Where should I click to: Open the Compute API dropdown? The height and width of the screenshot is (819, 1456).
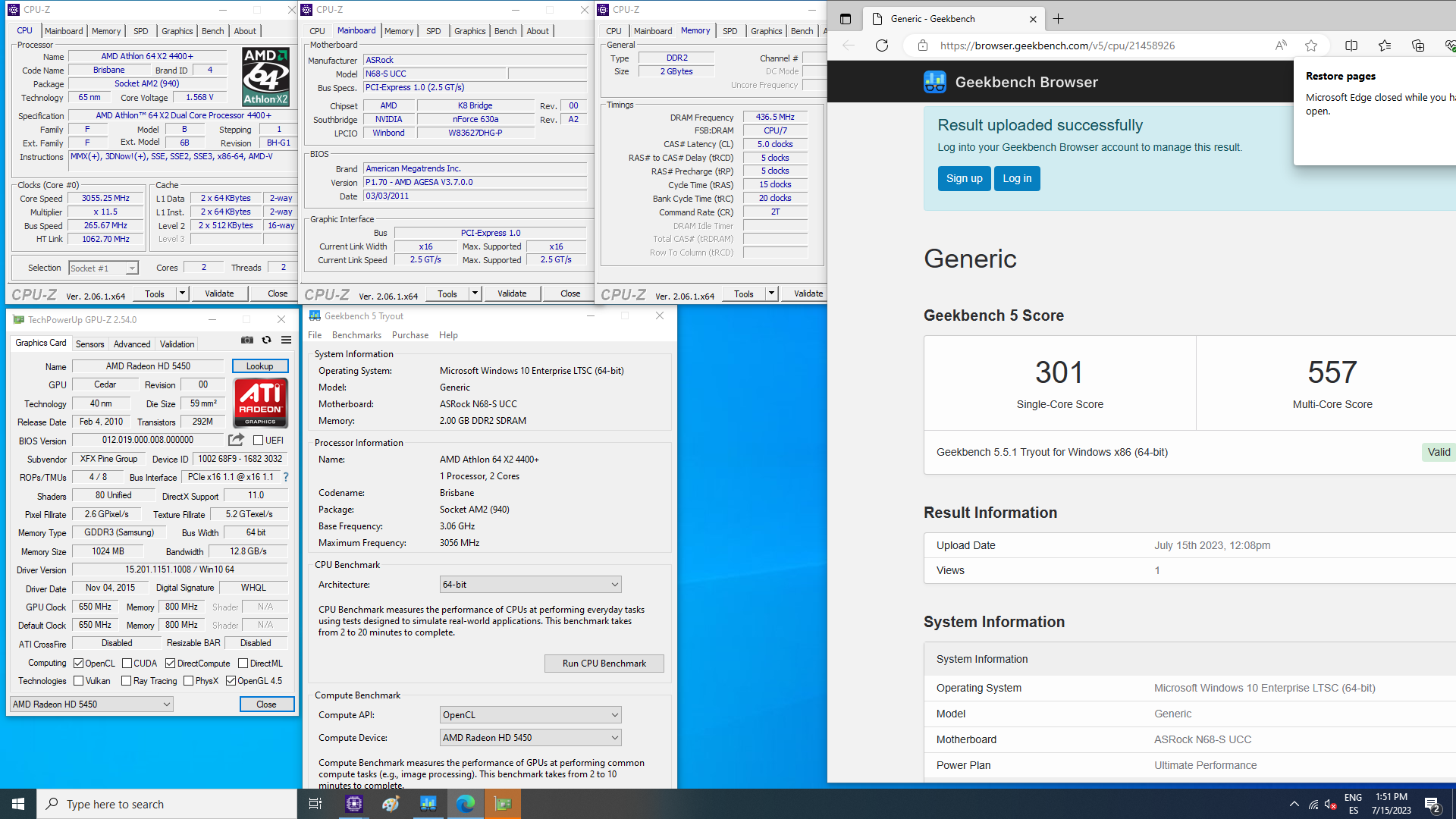pyautogui.click(x=530, y=715)
